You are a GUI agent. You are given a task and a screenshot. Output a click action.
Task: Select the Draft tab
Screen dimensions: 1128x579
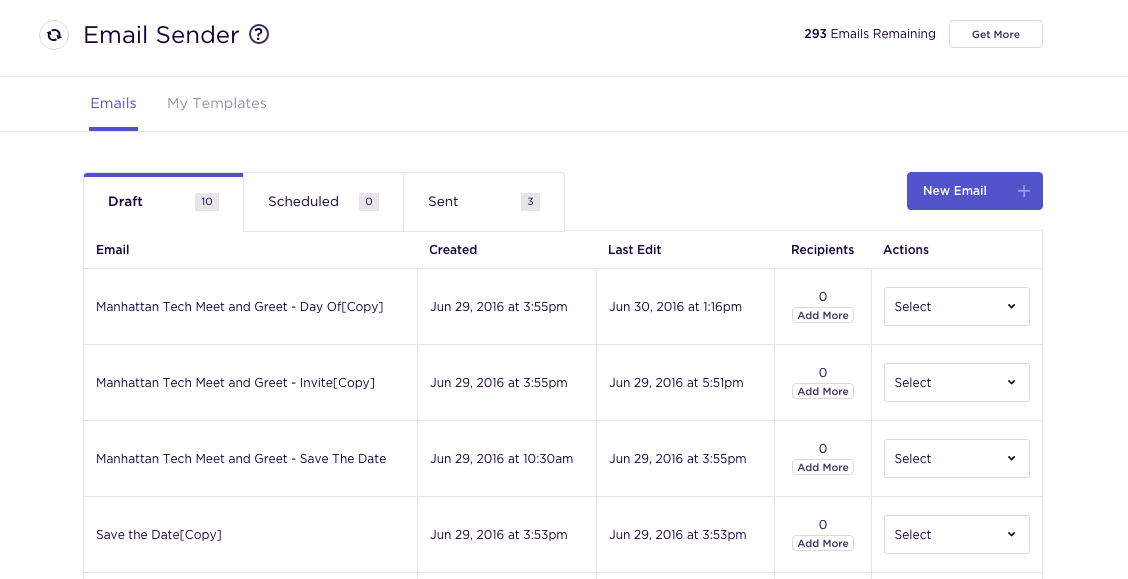(163, 202)
